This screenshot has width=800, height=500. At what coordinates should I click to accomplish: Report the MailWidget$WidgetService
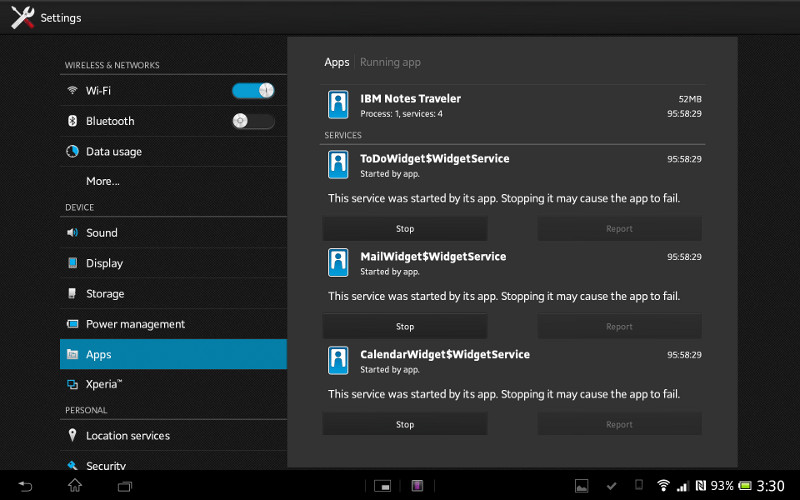[619, 327]
